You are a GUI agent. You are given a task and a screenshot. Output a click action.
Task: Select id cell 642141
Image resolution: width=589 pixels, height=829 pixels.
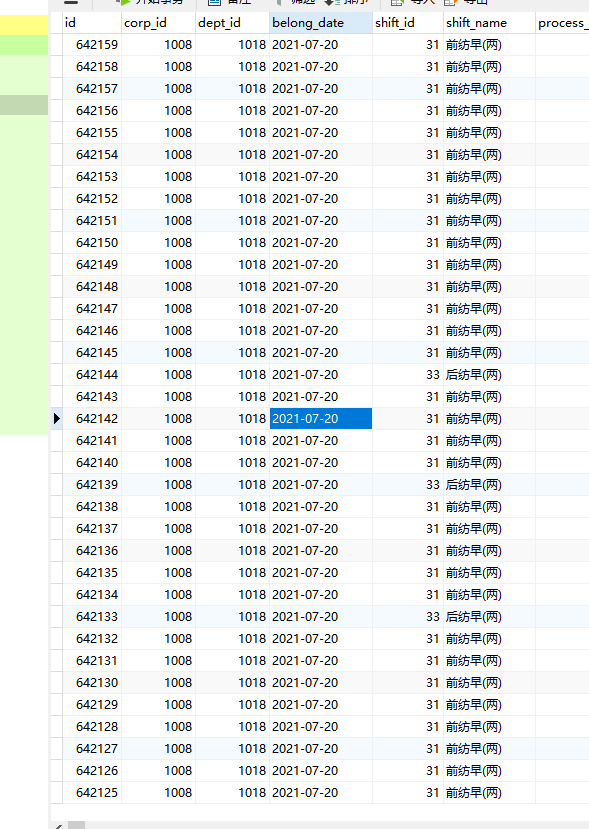tap(92, 441)
